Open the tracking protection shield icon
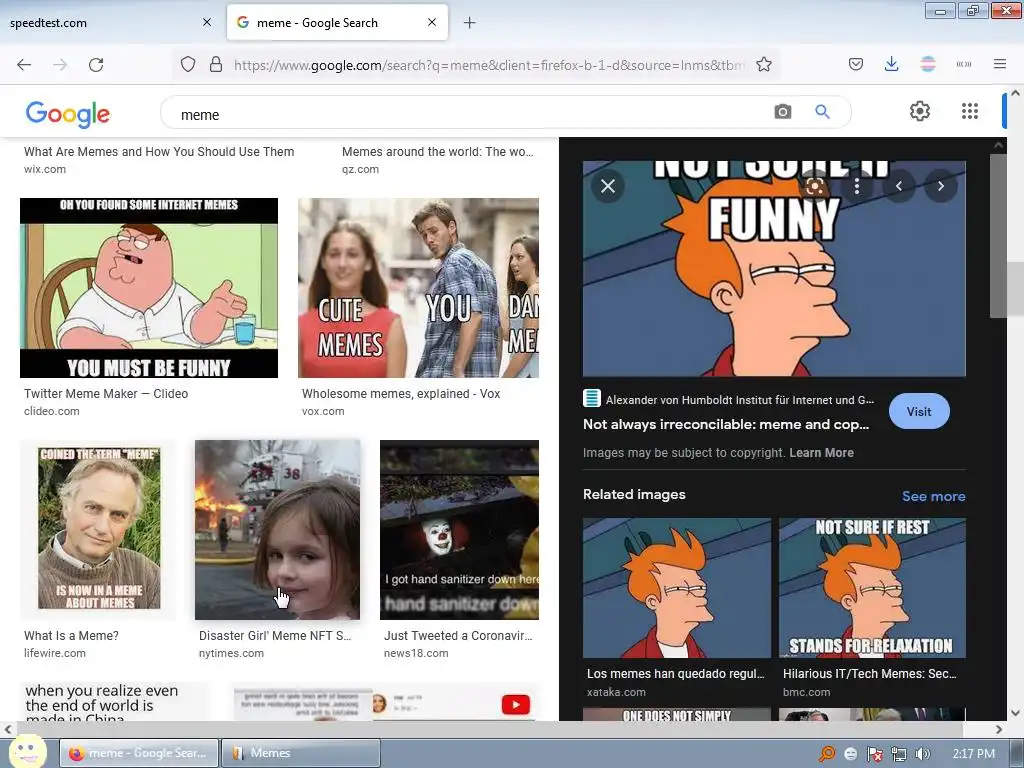 (x=188, y=65)
